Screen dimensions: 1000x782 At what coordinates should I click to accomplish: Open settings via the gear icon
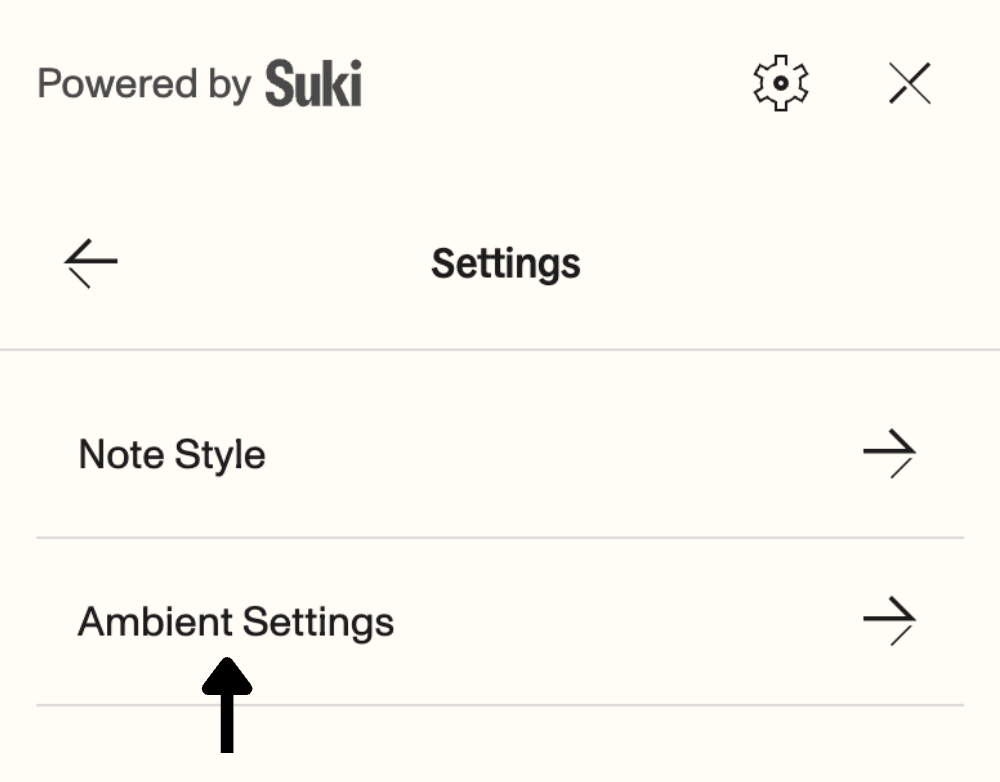click(x=780, y=82)
